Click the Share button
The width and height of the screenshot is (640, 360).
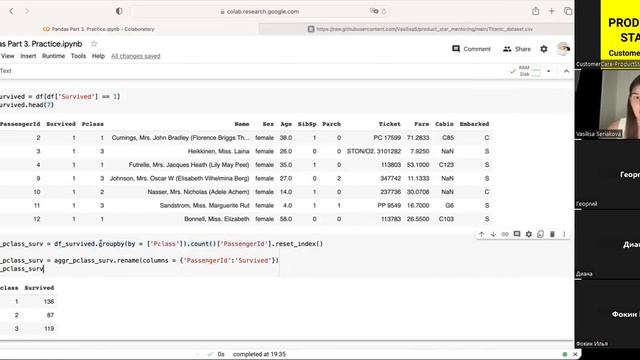(x=517, y=49)
